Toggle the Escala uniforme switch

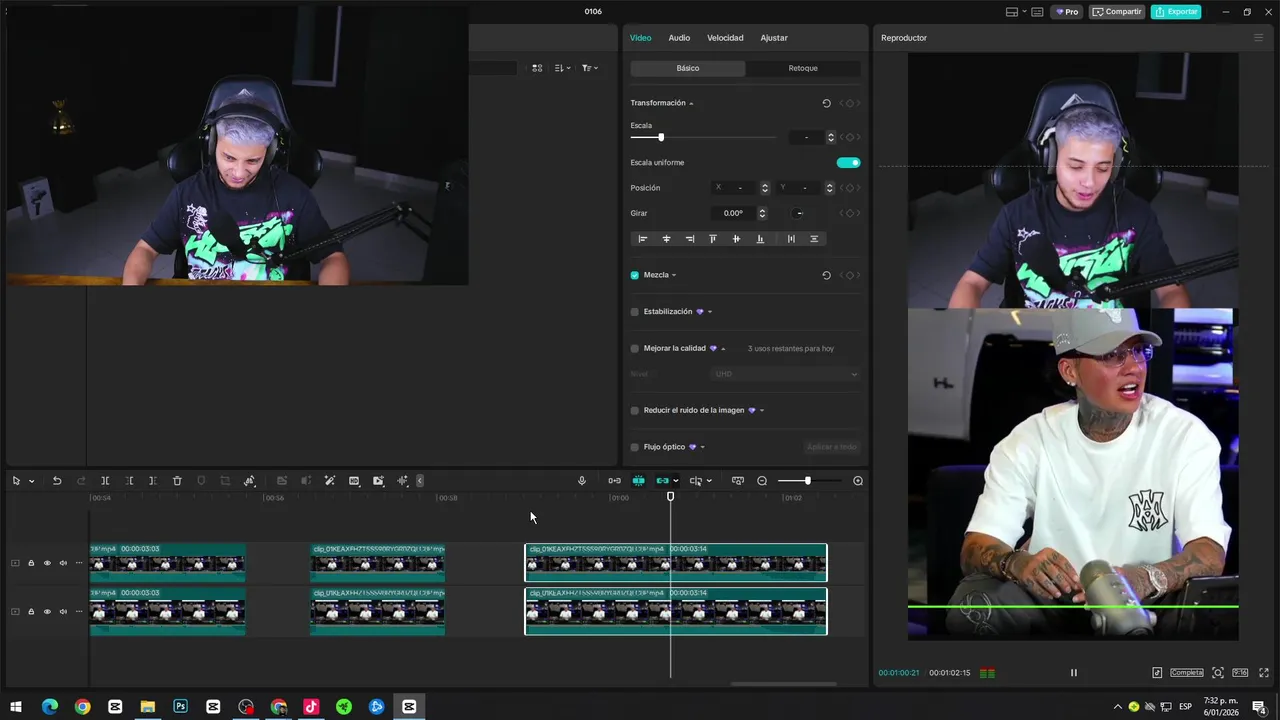click(848, 162)
